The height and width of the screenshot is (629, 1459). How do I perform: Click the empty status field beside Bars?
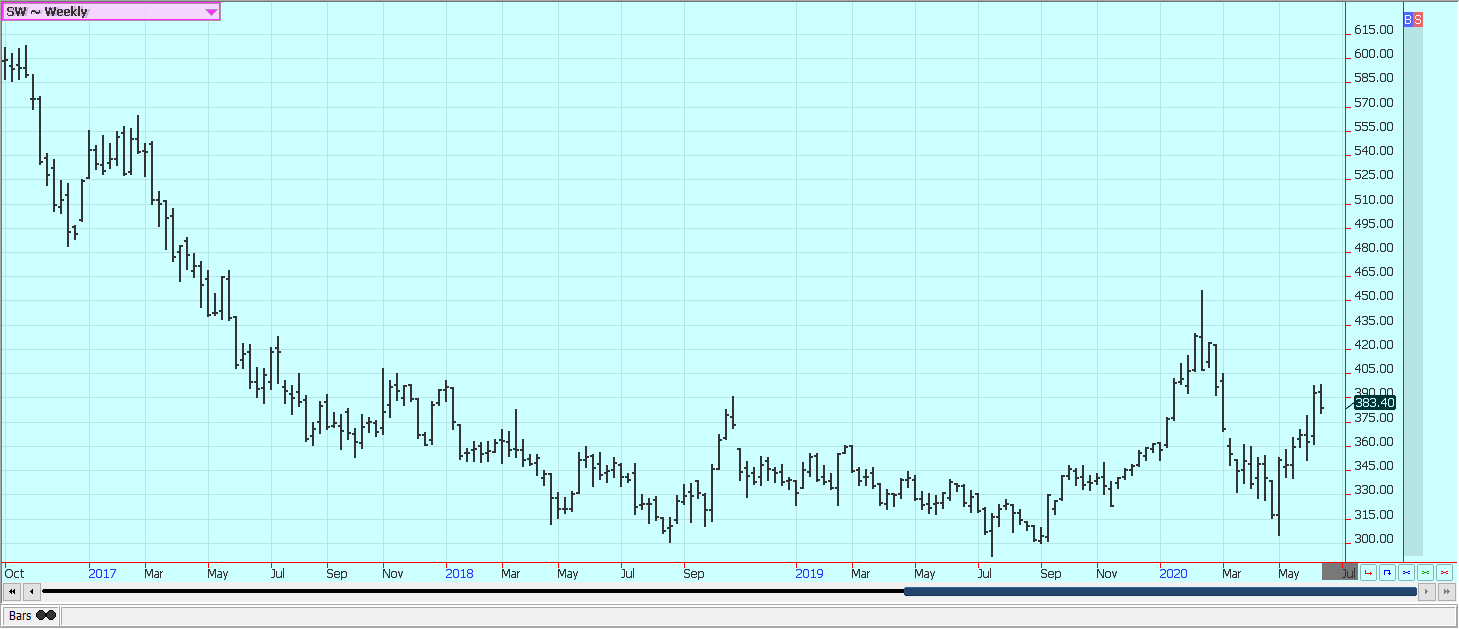pyautogui.click(x=758, y=616)
